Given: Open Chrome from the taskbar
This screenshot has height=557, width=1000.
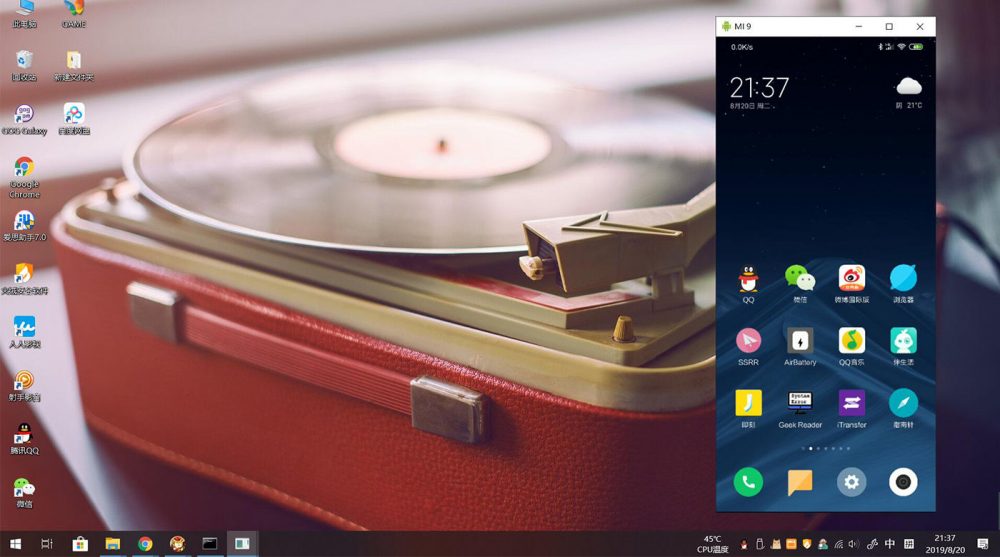Looking at the screenshot, I should 145,544.
